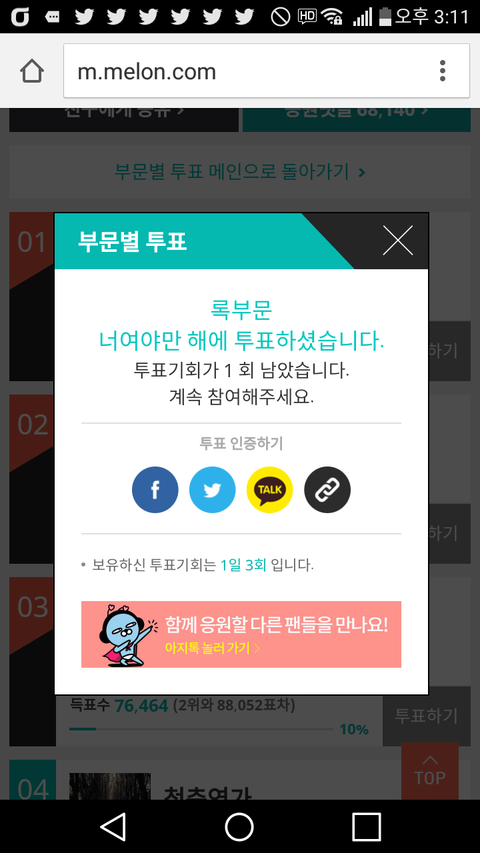This screenshot has height=853, width=480.
Task: Tap the browser home icon
Action: [x=32, y=71]
